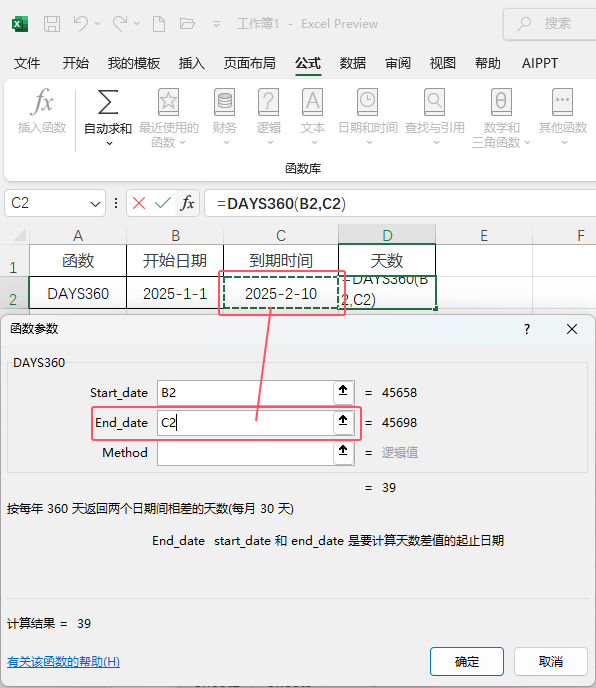Select column A header
This screenshot has height=688, width=596.
coord(78,236)
